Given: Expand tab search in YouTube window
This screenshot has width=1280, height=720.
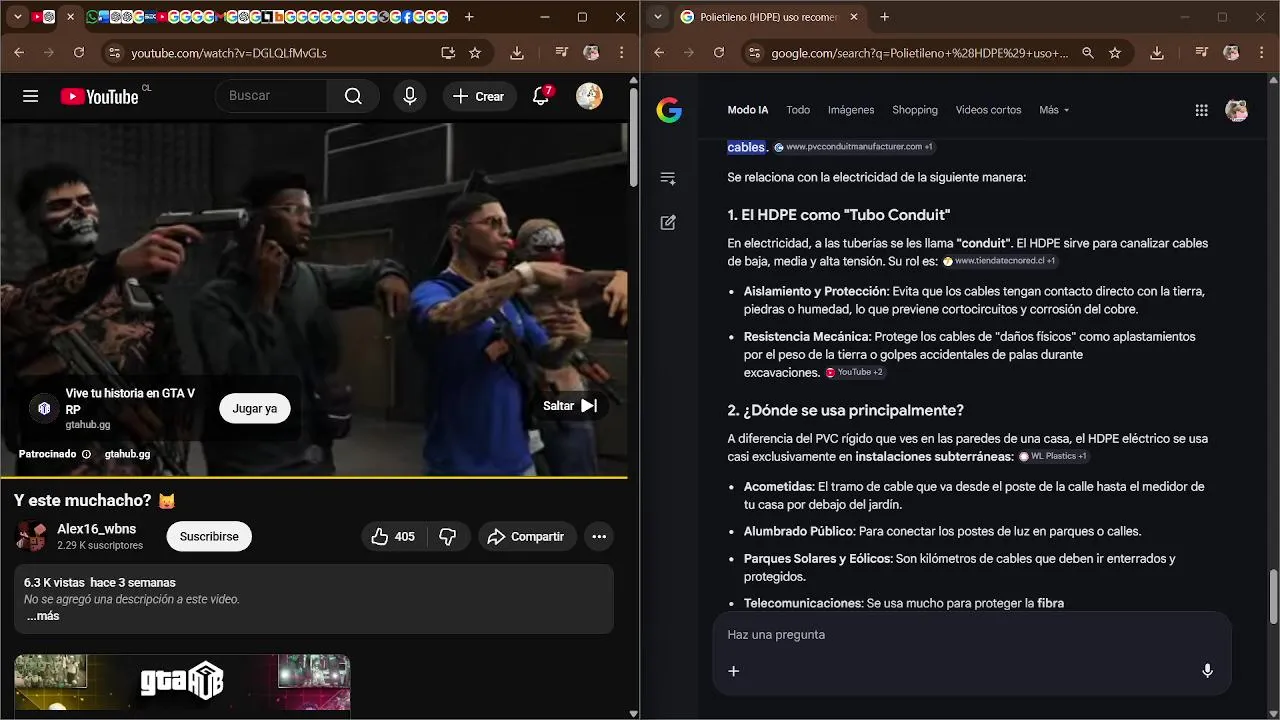Looking at the screenshot, I should (18, 17).
